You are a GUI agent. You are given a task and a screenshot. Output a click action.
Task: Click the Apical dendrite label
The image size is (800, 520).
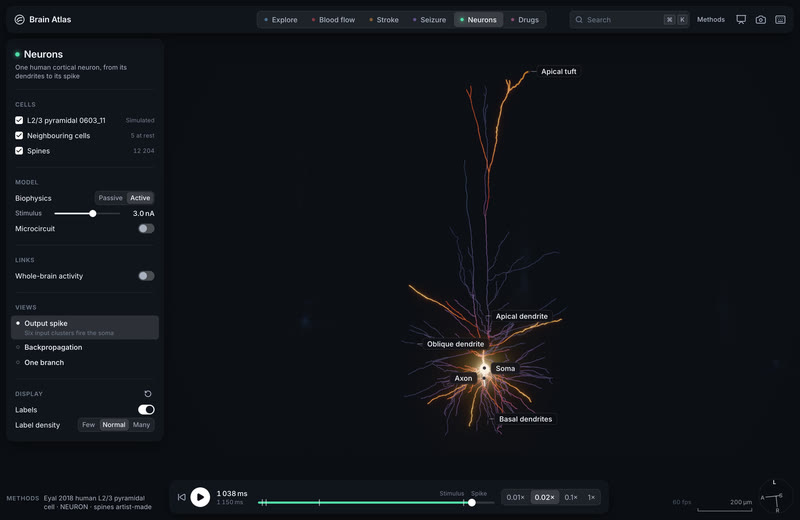521,316
